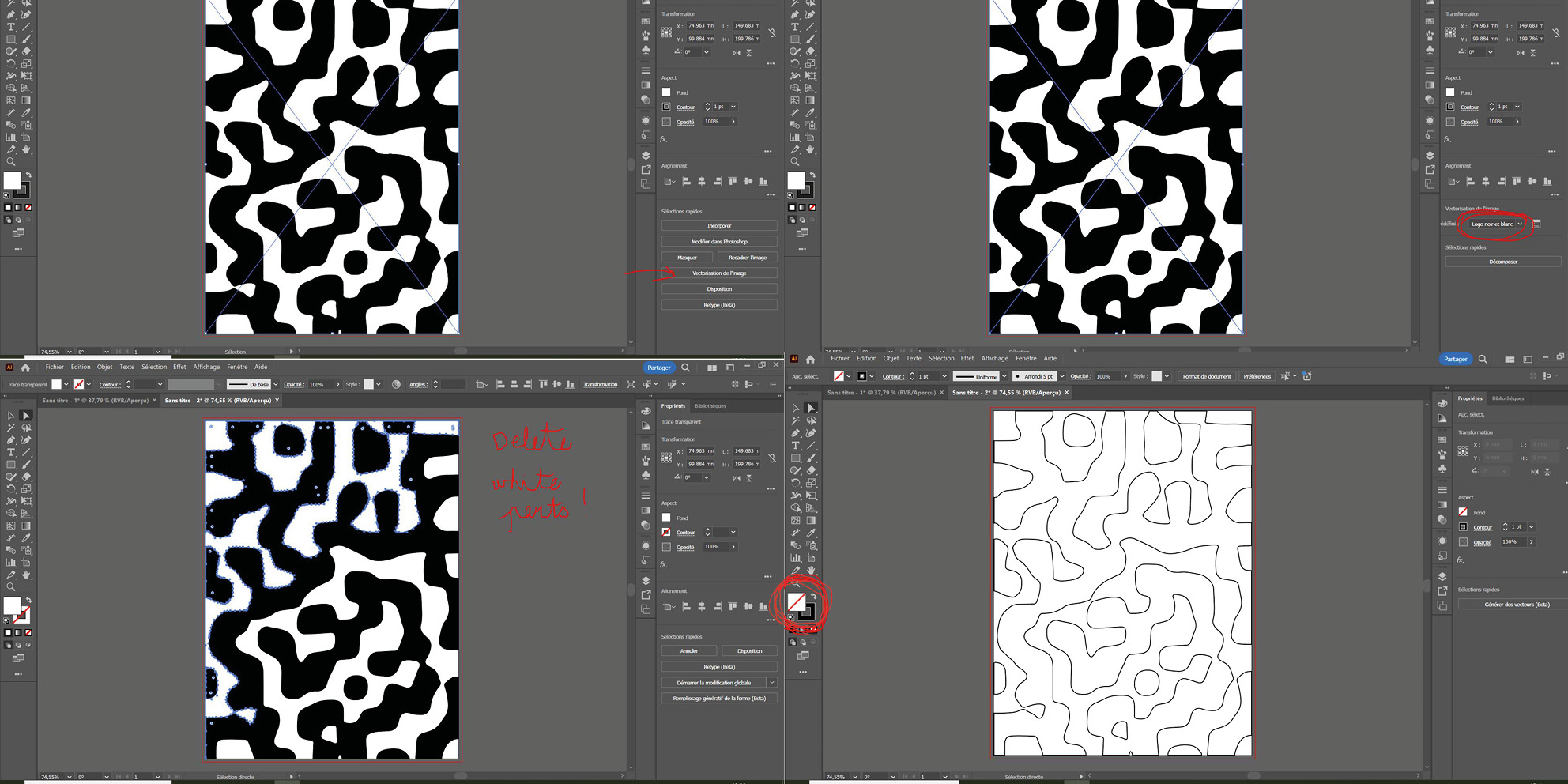Click H height field in bottom-left Transformation panel
1568x784 pixels.
746,464
